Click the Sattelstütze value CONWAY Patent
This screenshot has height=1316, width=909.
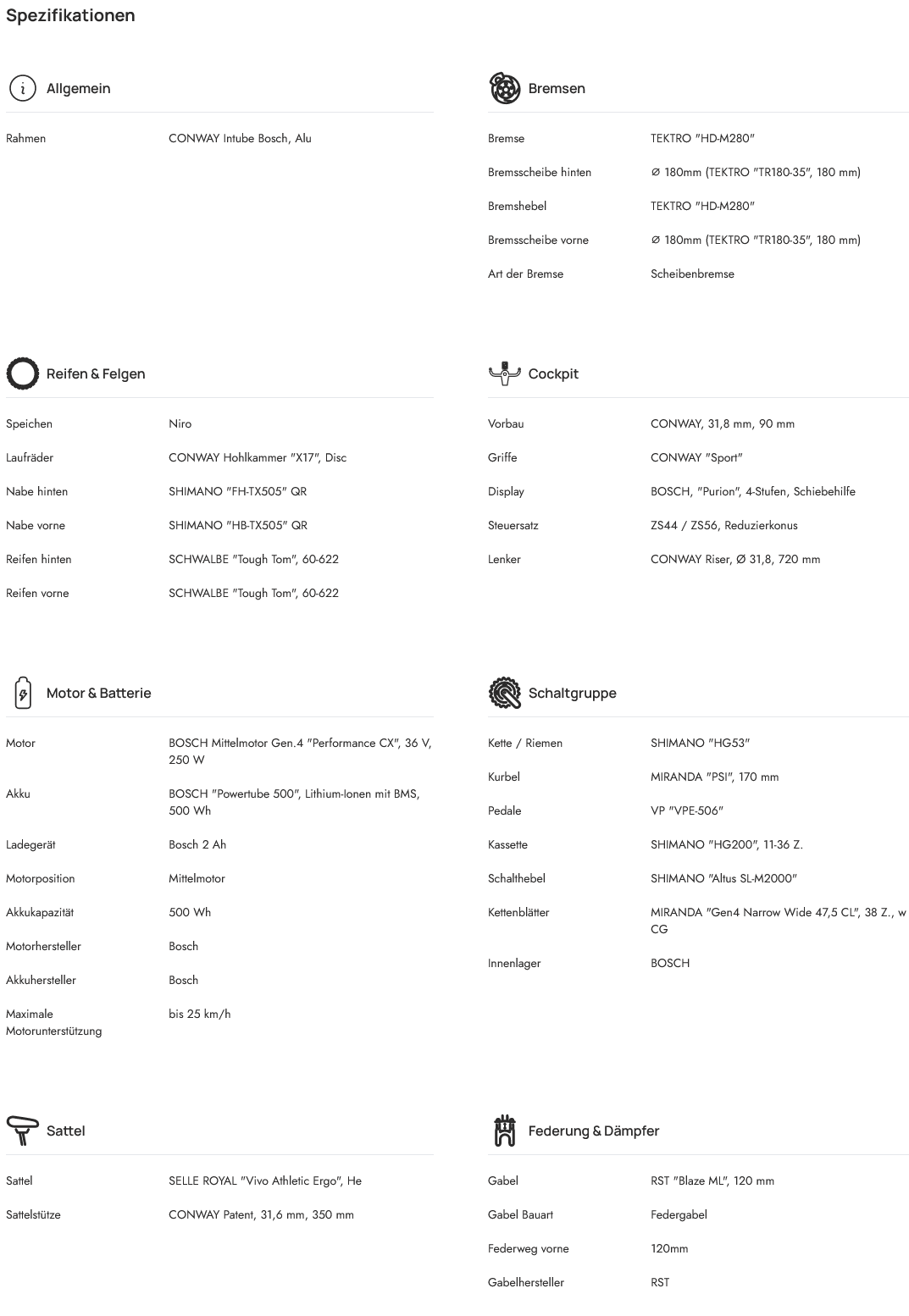[x=261, y=1214]
